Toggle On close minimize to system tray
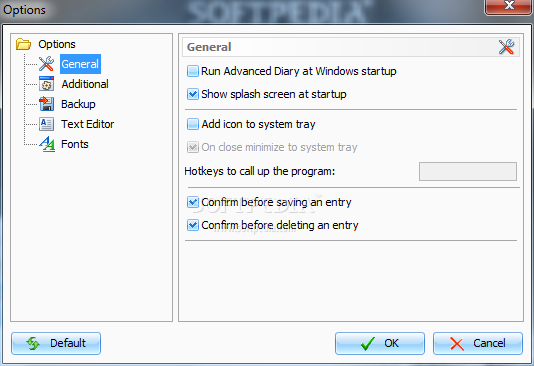This screenshot has width=534, height=366. [193, 147]
